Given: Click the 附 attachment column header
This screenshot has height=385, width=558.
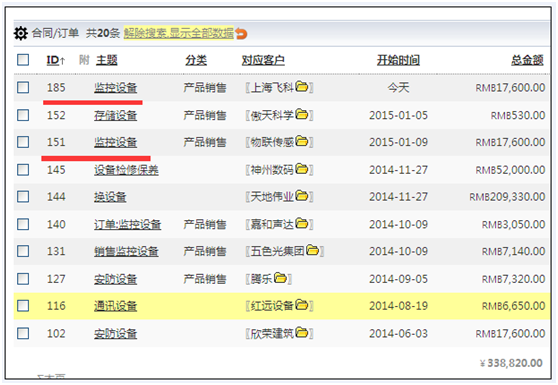Looking at the screenshot, I should (x=84, y=60).
